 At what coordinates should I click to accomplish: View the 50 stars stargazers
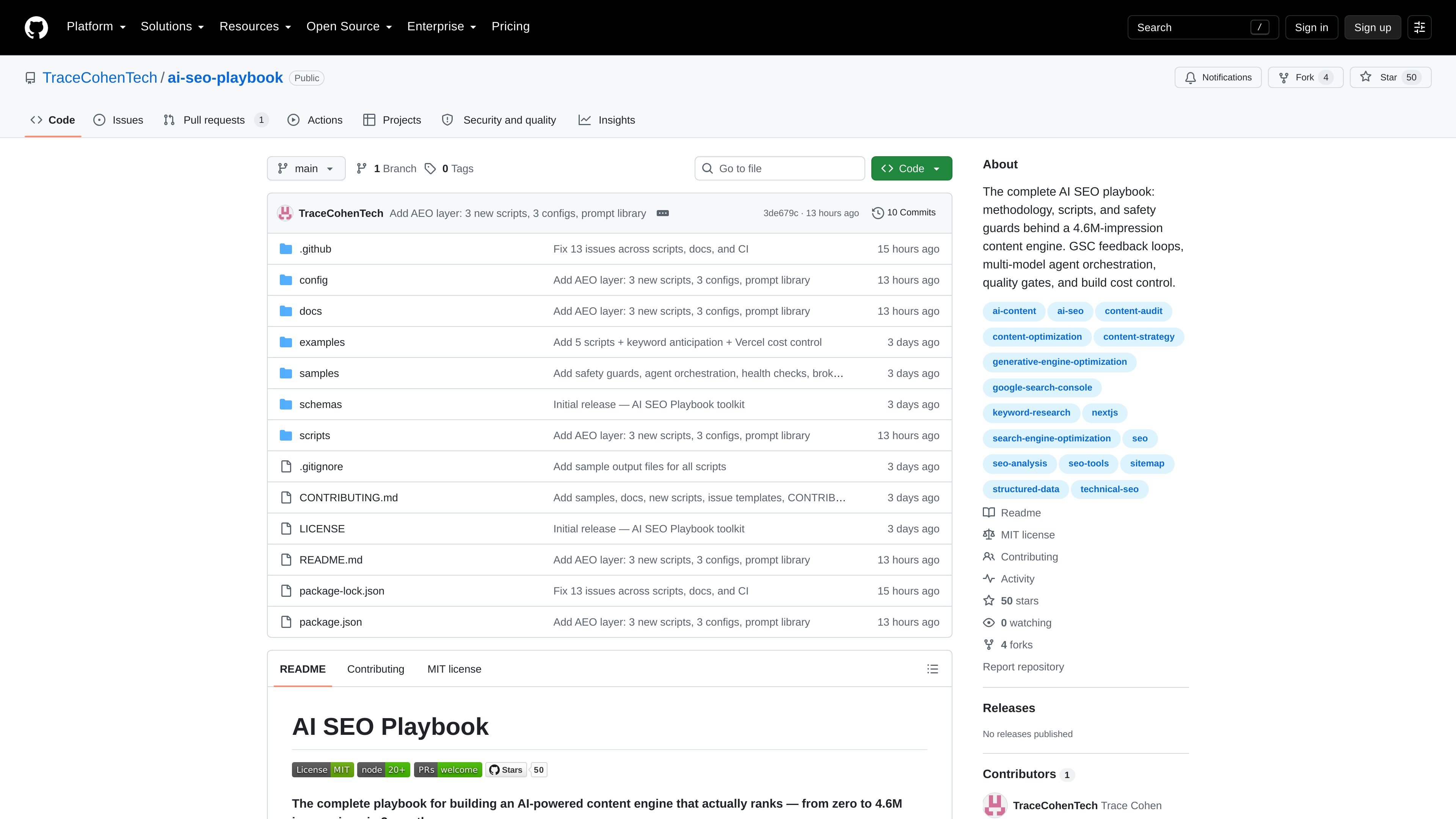point(1010,601)
